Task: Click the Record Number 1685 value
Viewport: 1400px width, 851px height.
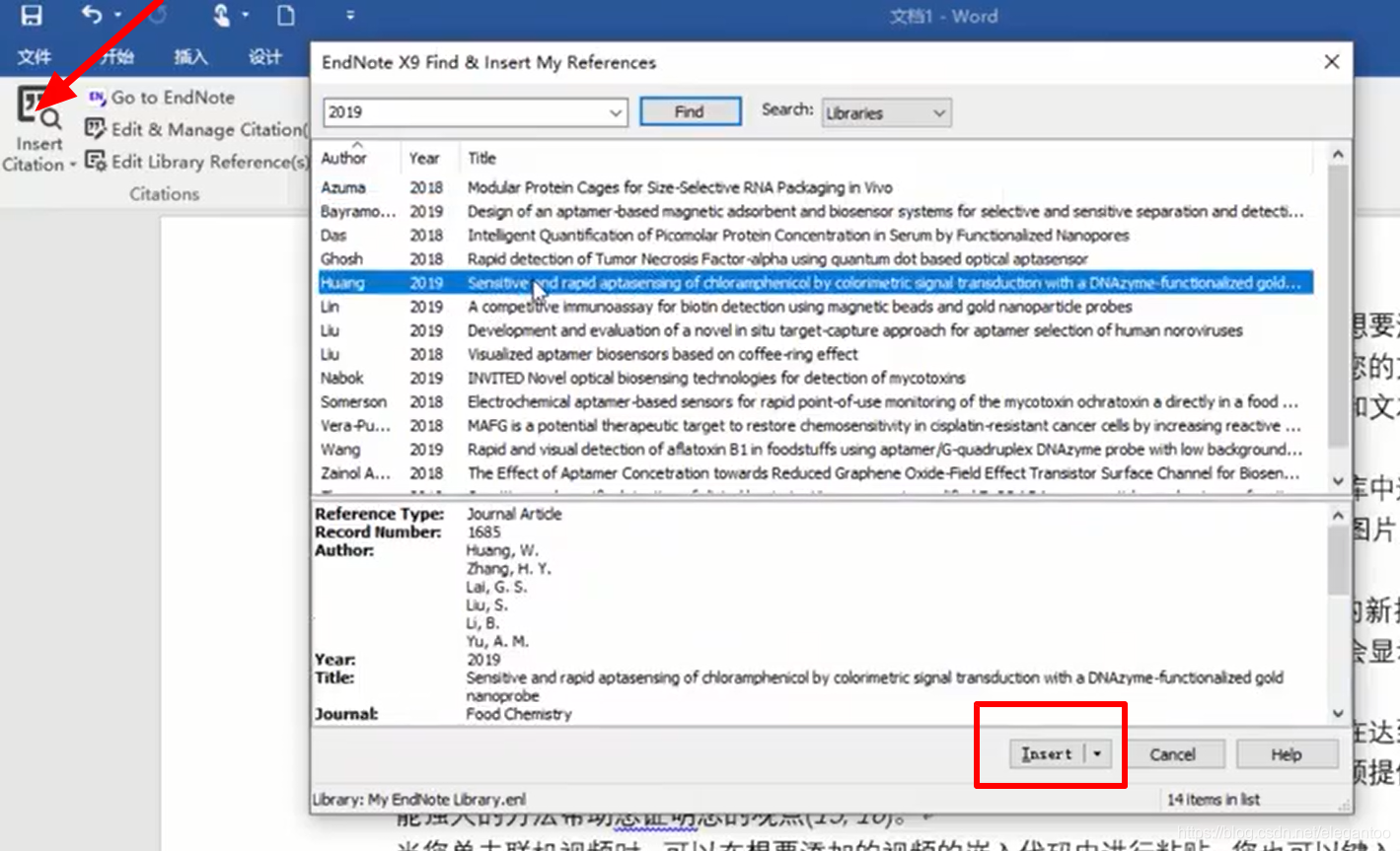Action: tap(483, 532)
